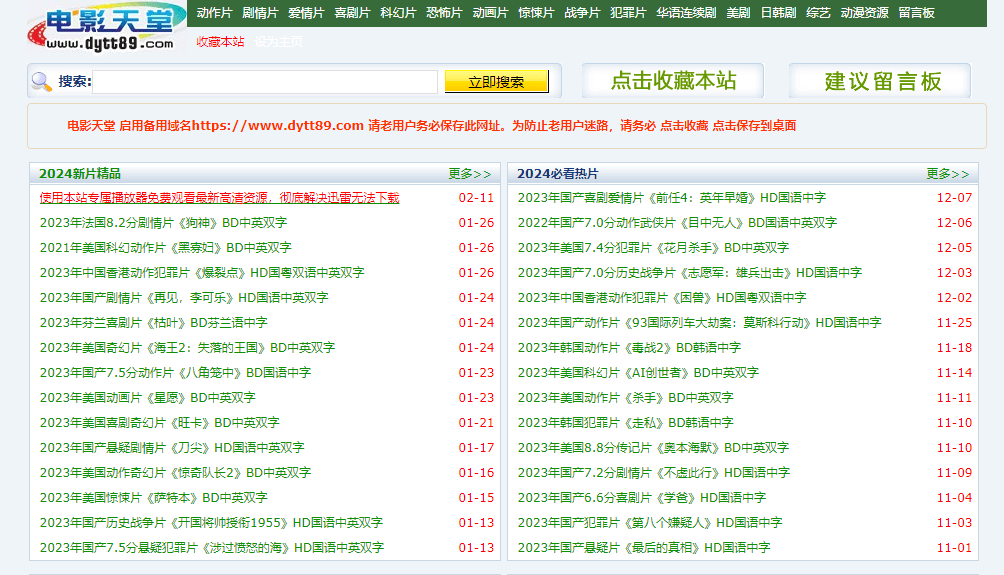Viewport: 1004px width, 575px height.
Task: Open the movie link 《狗神》
Action: coord(163,223)
